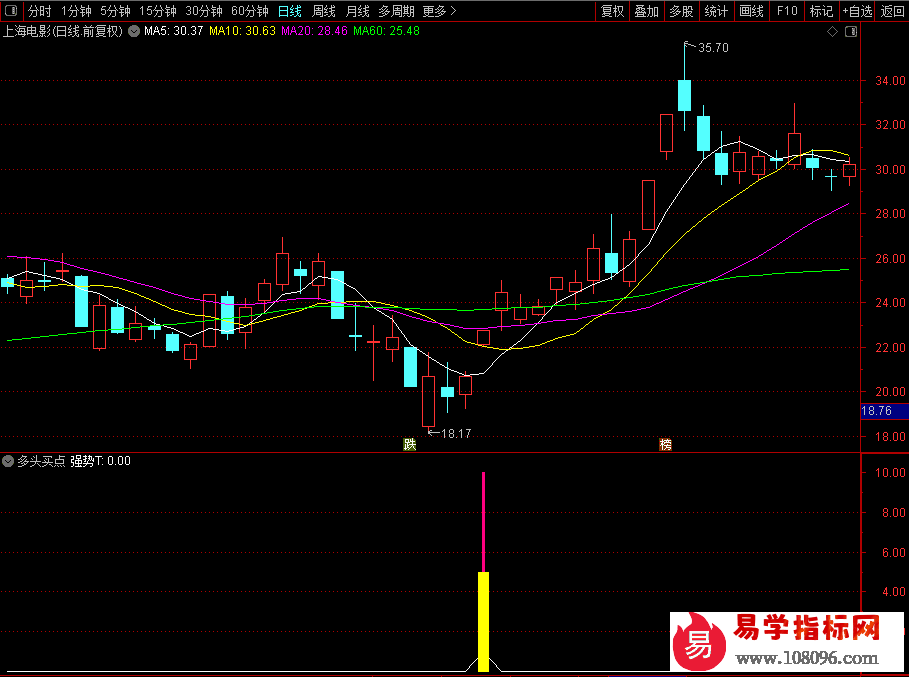
Task: Toggle the left sidebar panel icon
Action: [11, 10]
